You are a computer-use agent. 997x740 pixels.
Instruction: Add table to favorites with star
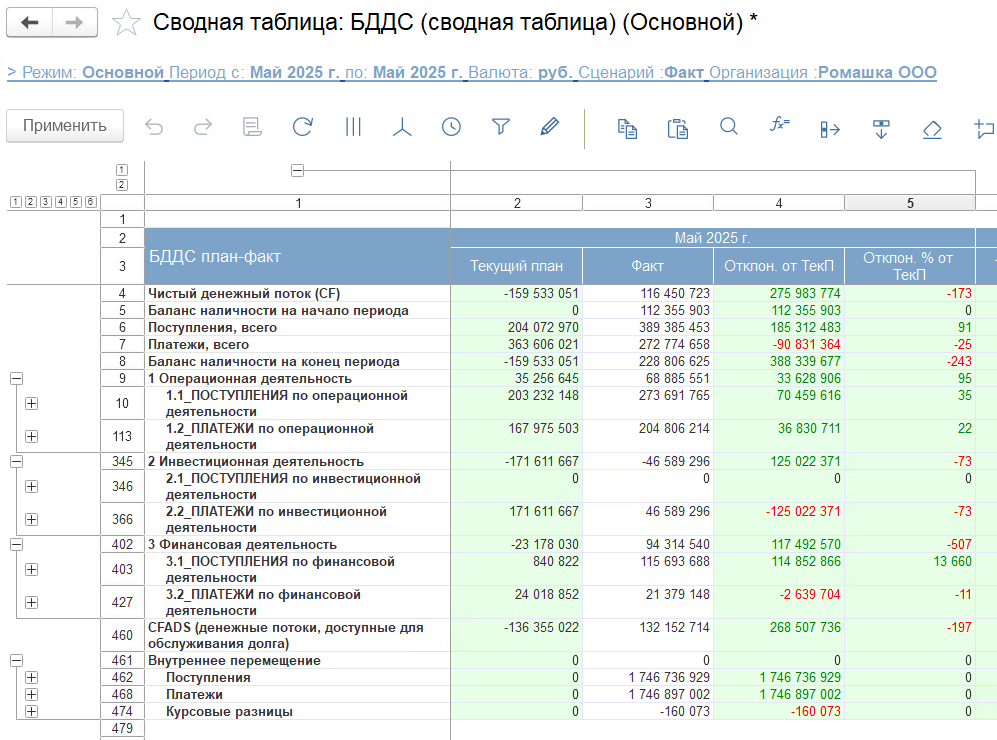[x=127, y=24]
